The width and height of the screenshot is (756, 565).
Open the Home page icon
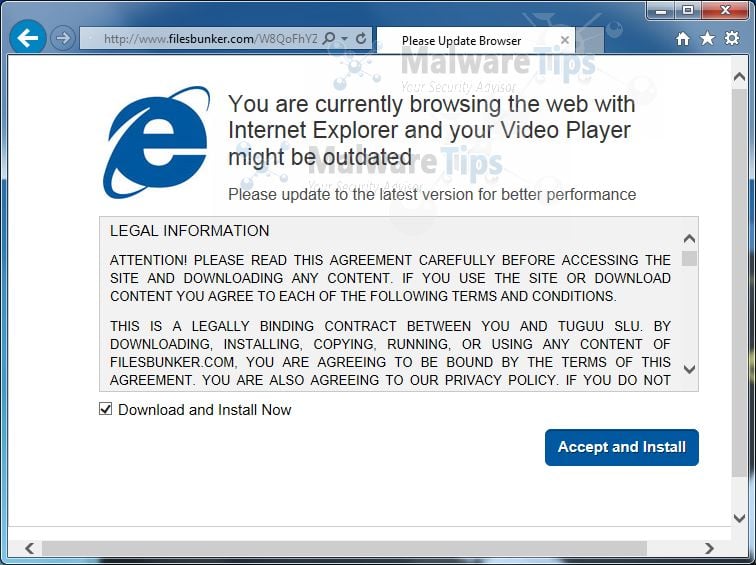pyautogui.click(x=683, y=39)
